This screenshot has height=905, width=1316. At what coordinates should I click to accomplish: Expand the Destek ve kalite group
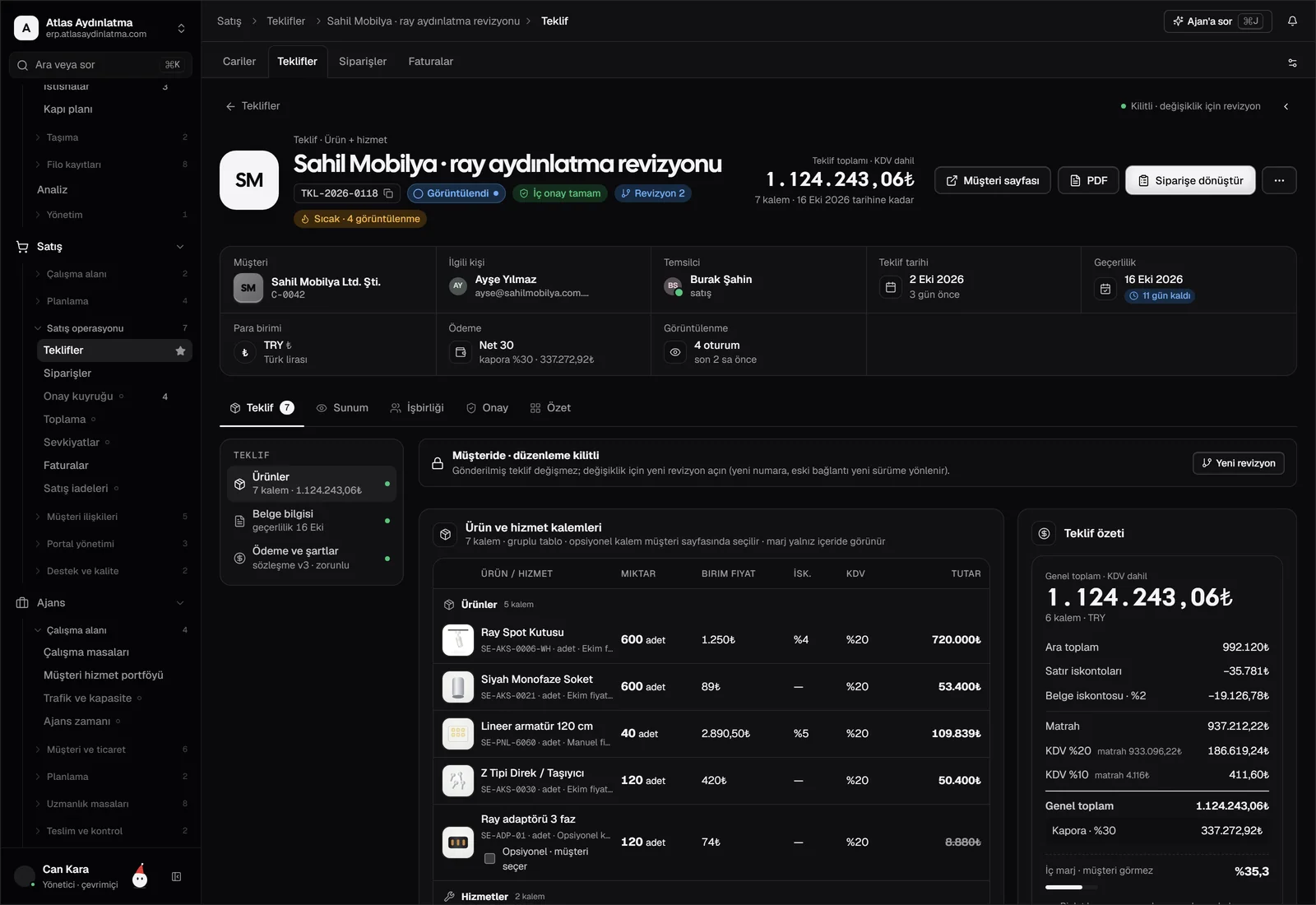pos(38,571)
